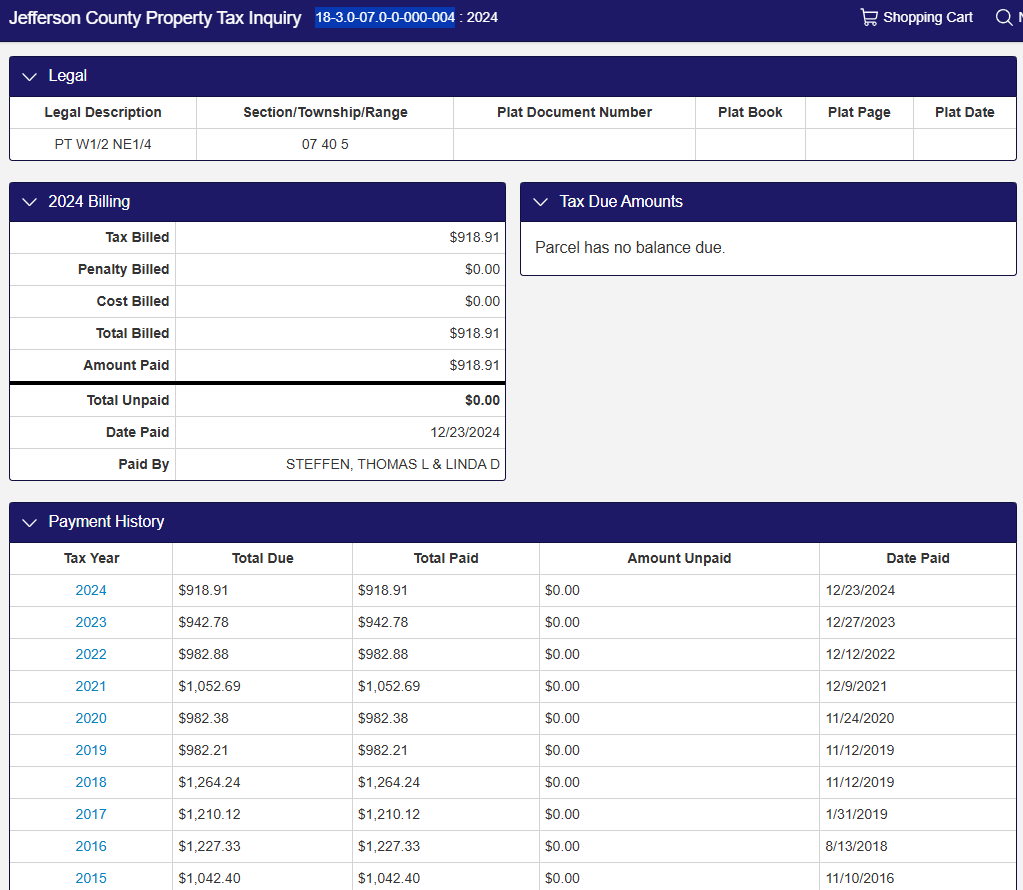Open tax year 2023 link
Viewport: 1023px width, 890px height.
pos(90,622)
